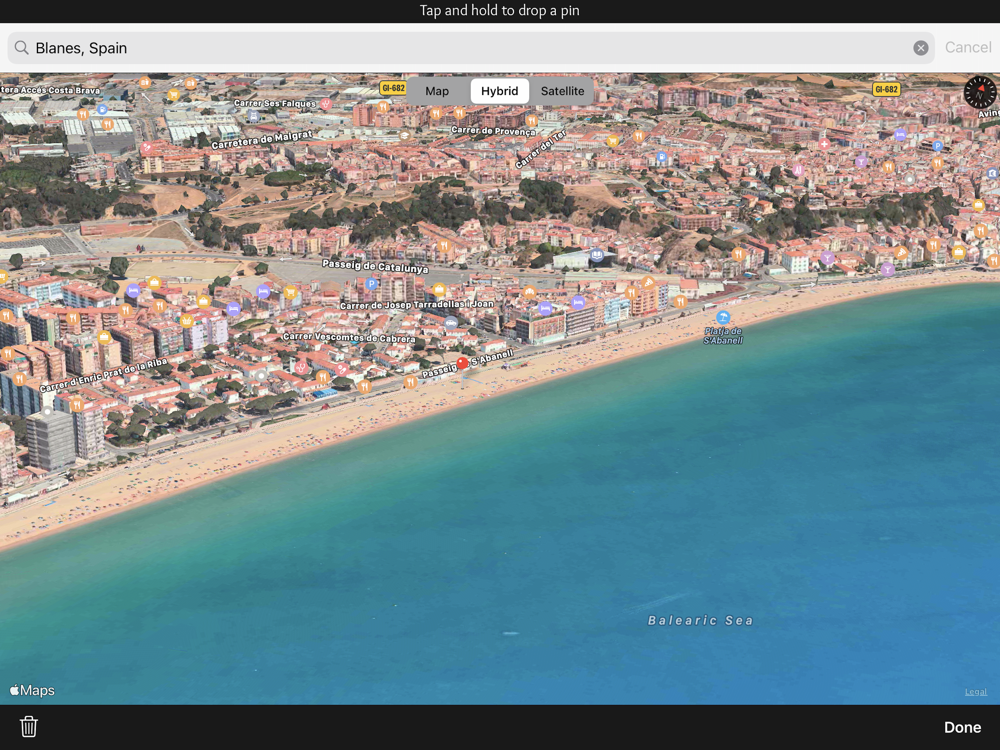The height and width of the screenshot is (750, 1000).
Task: Tap the left GI-682 road shield
Action: pyautogui.click(x=393, y=88)
